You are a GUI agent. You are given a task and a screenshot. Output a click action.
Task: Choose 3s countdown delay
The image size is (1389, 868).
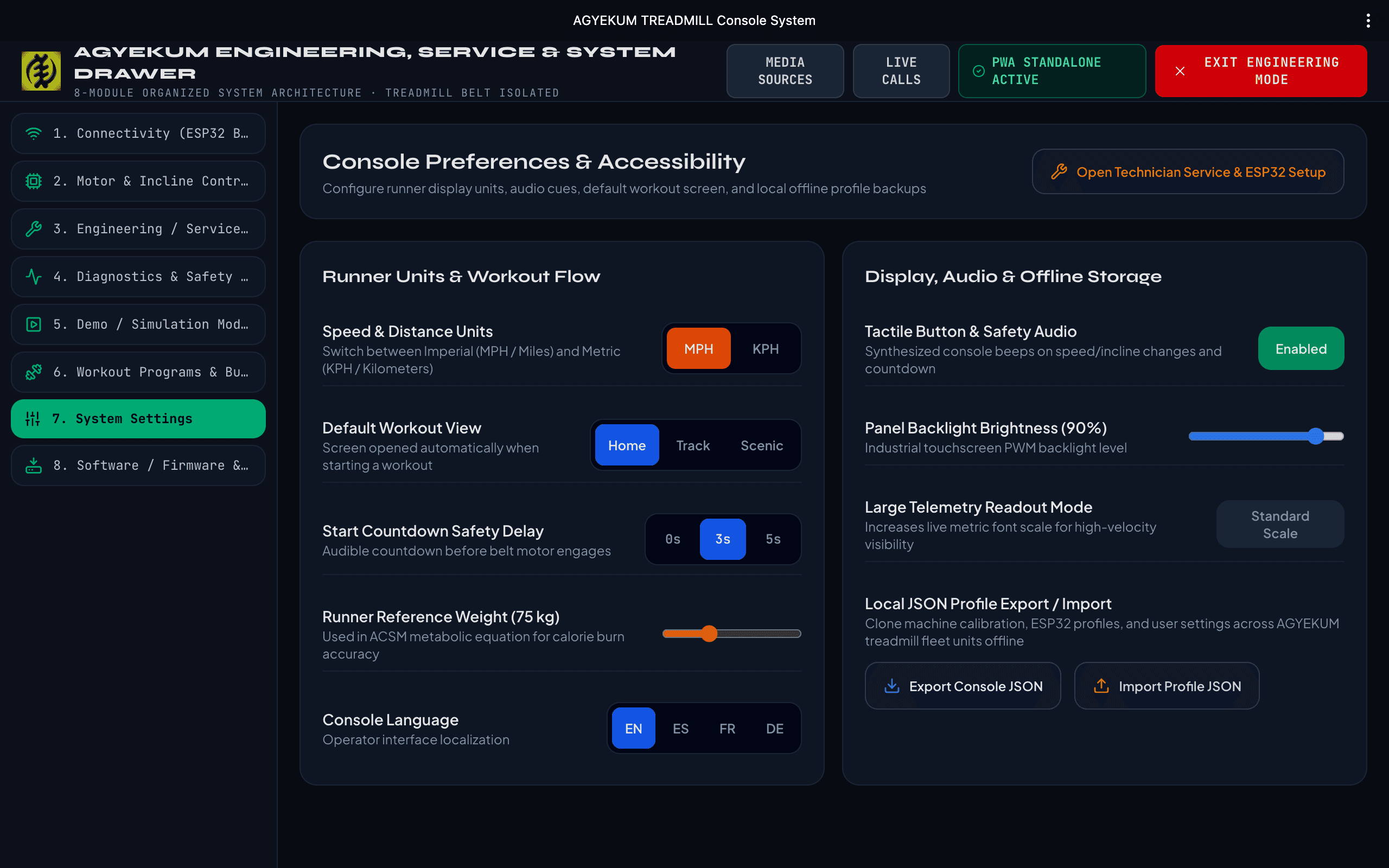coord(723,539)
